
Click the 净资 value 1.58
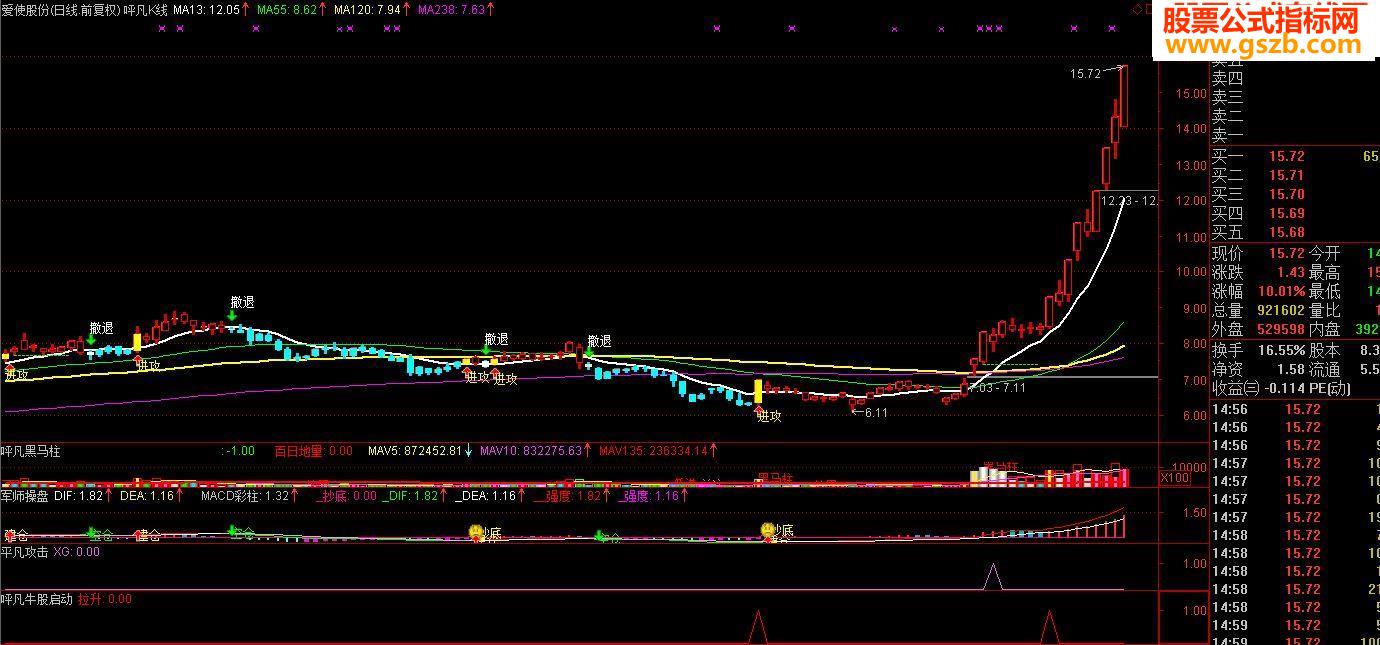[x=1291, y=369]
